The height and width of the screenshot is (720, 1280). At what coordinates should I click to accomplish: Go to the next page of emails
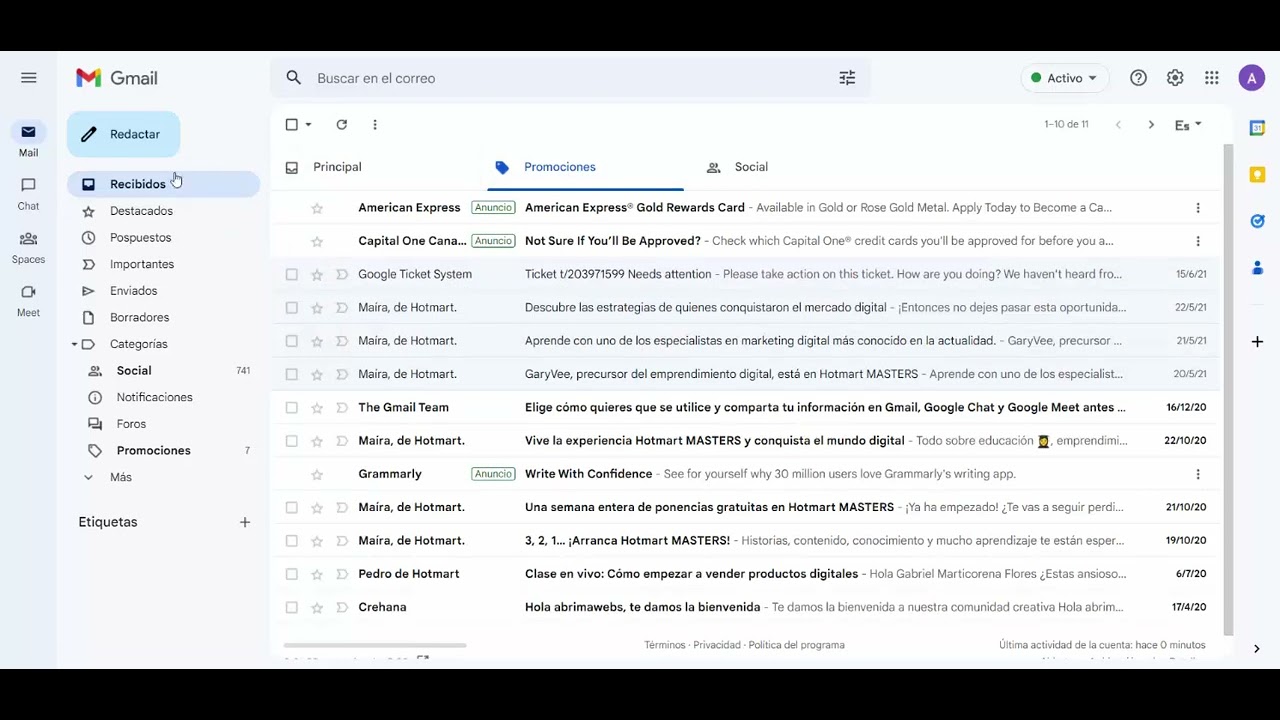point(1151,125)
